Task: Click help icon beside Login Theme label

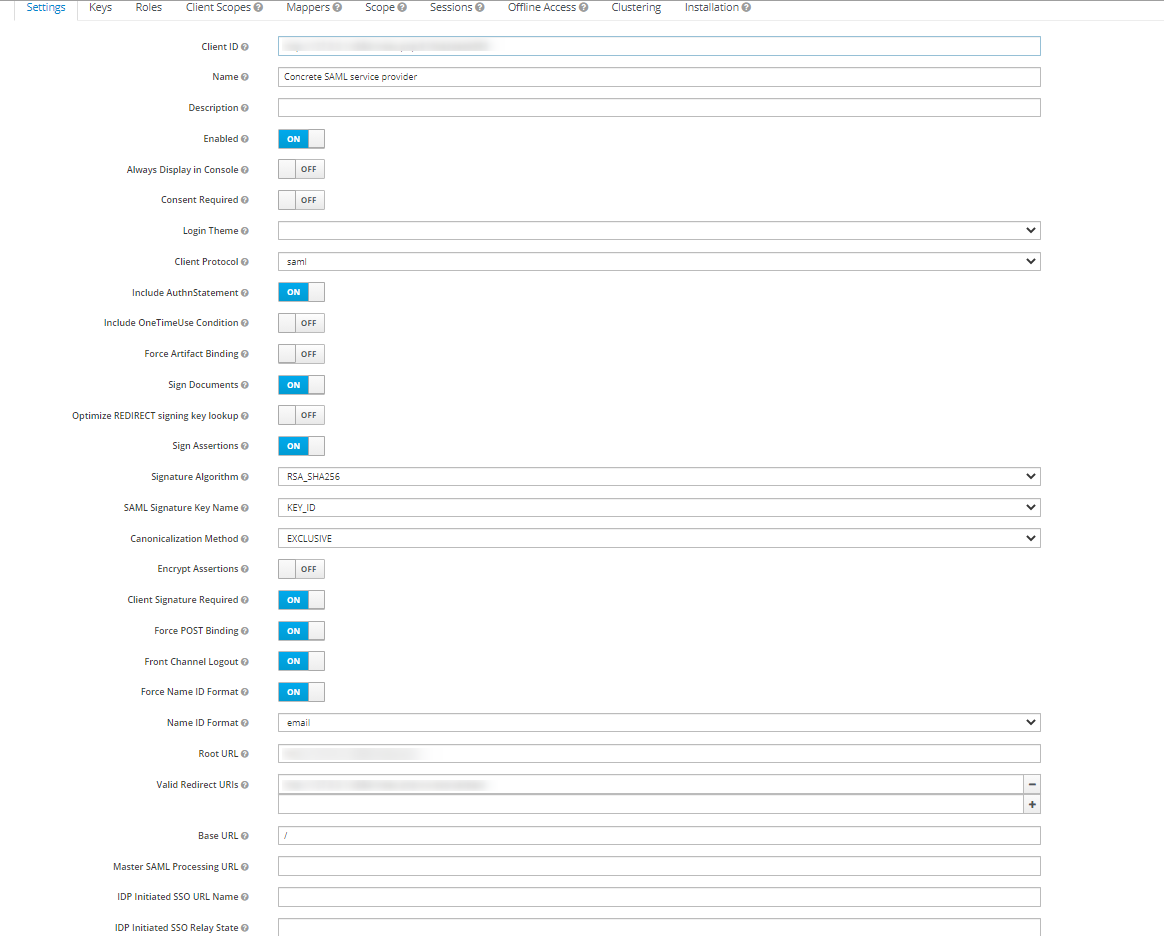Action: coord(245,231)
